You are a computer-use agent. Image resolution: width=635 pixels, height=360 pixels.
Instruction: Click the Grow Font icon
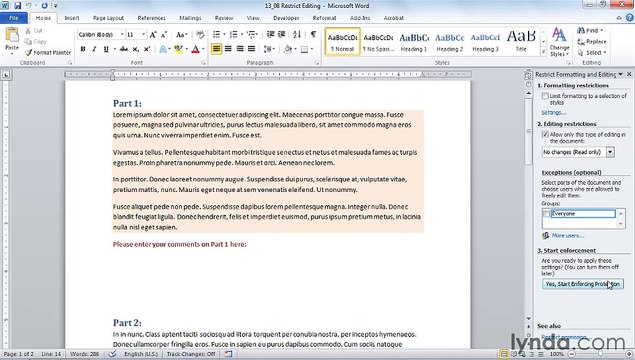pos(153,35)
